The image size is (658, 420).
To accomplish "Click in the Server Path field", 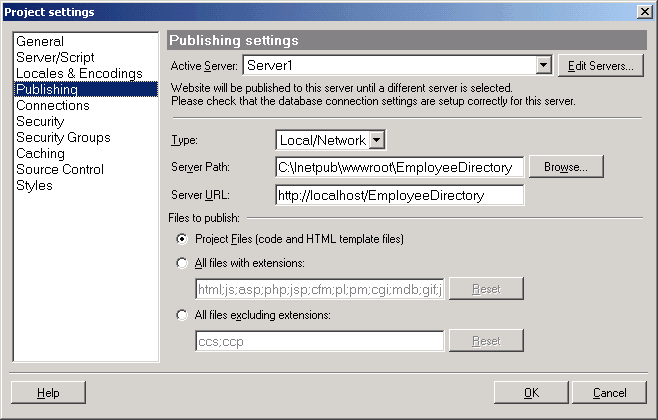I will [399, 167].
